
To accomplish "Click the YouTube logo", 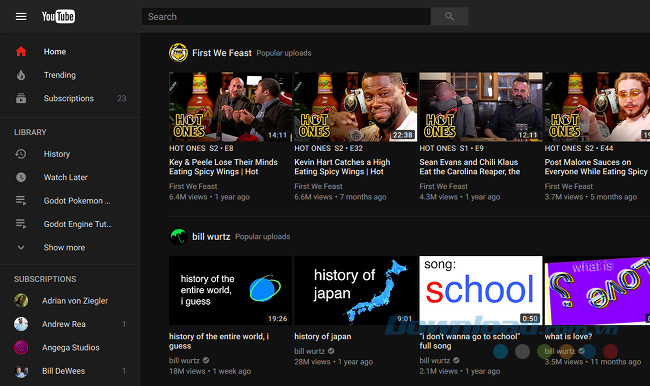I will [x=58, y=17].
